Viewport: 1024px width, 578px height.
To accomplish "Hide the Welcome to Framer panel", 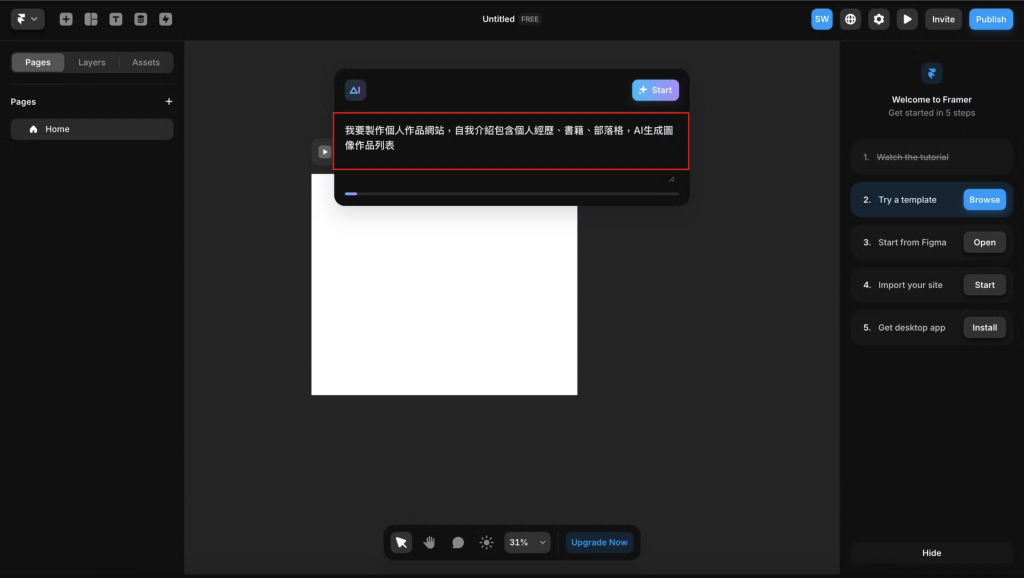I will (x=931, y=553).
